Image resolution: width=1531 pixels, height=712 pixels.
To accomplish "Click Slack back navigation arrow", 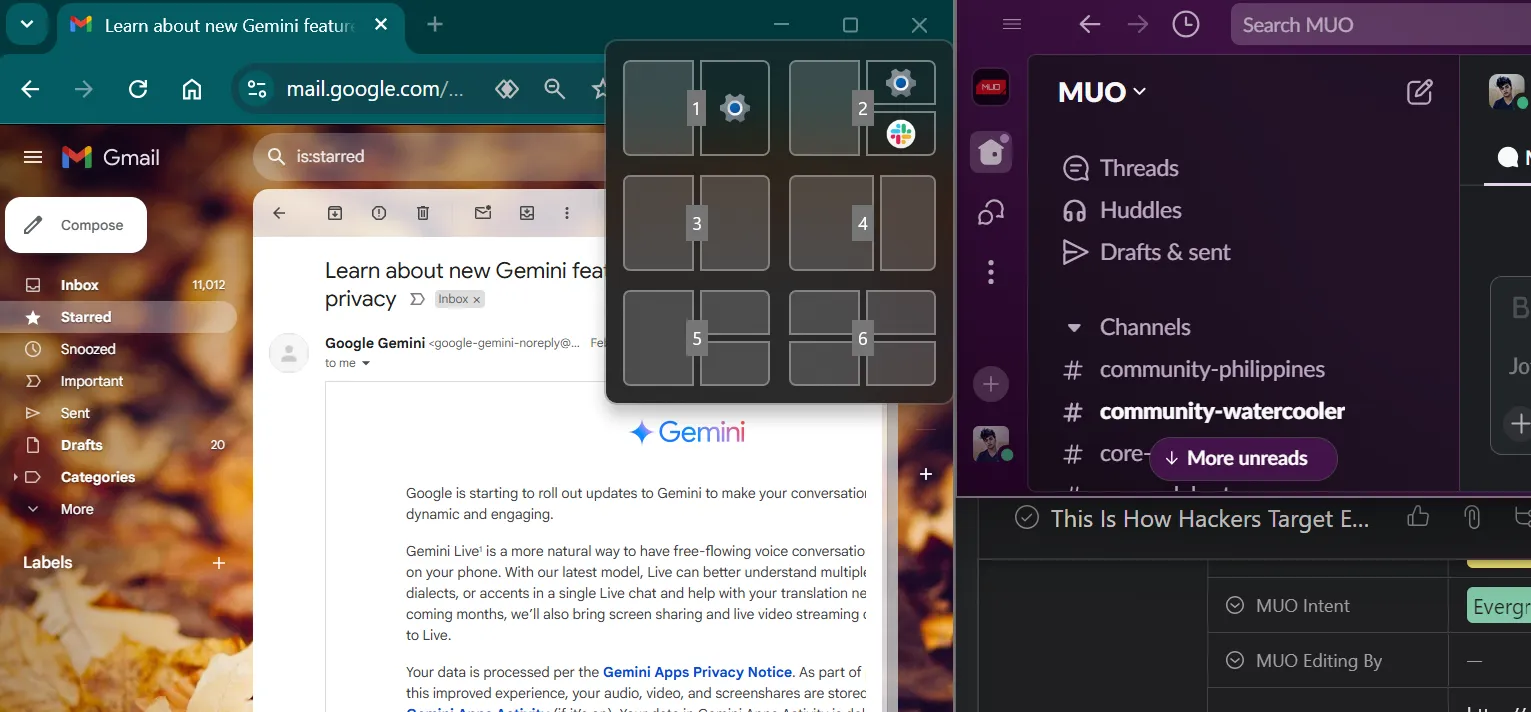I will 1090,24.
